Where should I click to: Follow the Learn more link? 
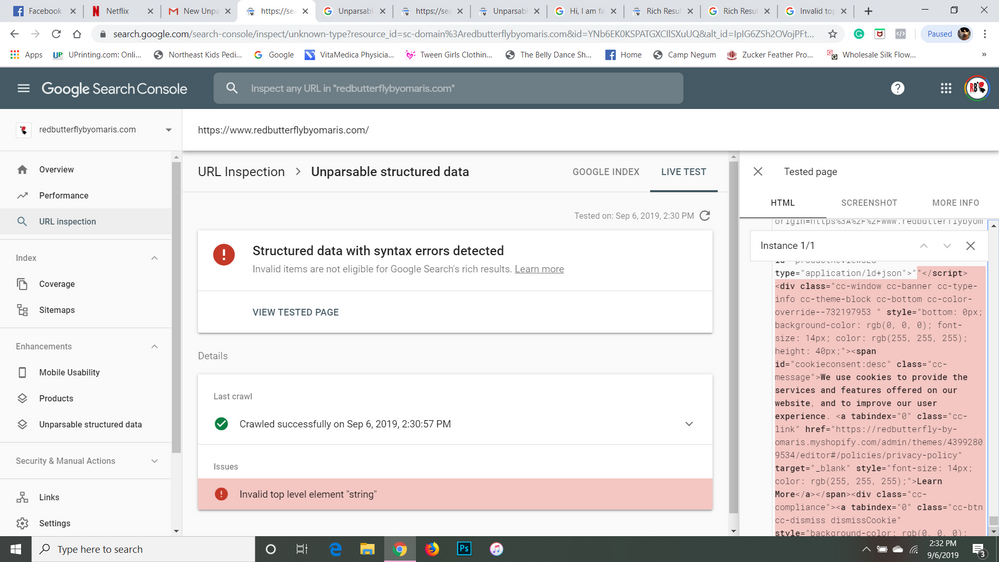tap(539, 269)
